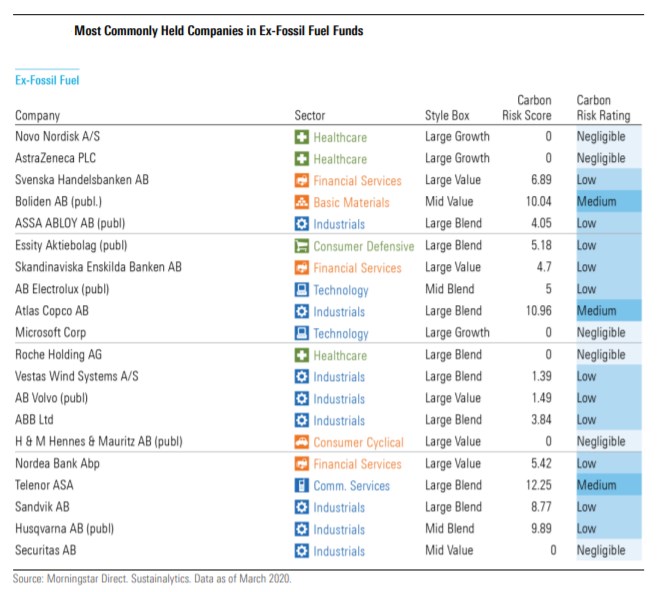
Task: Click Comm. Services icon for Telenor ASA
Action: 301,486
